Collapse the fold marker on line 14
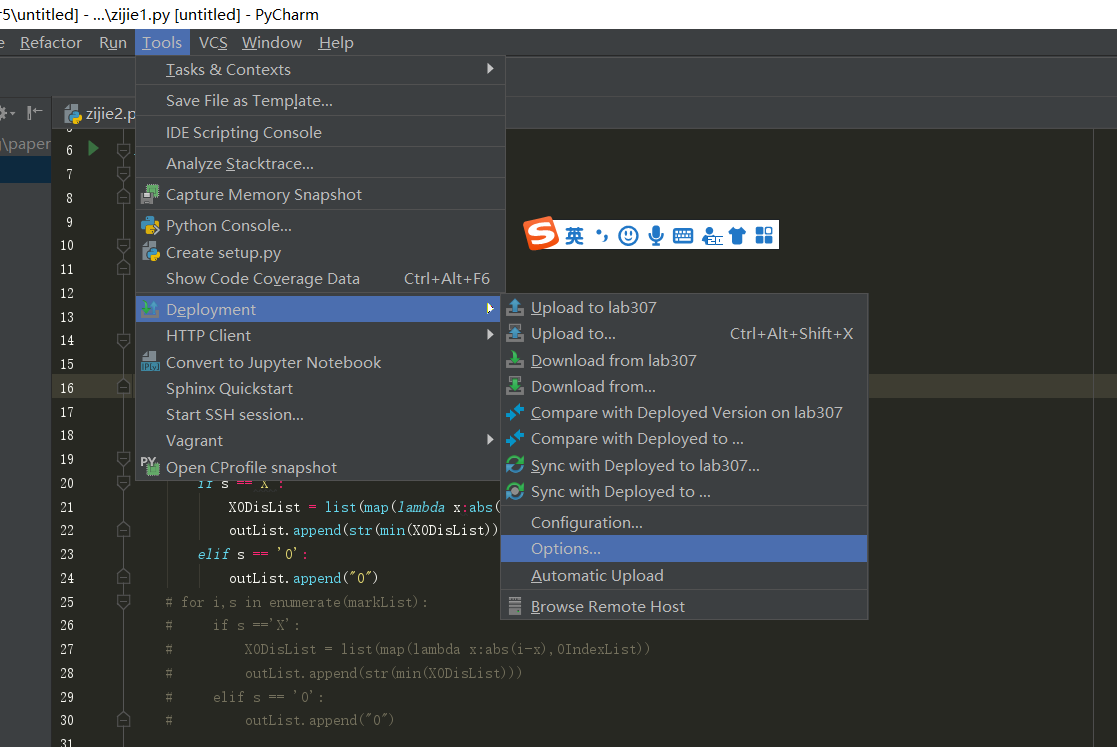Screen dimensions: 1117x747 tap(123, 340)
